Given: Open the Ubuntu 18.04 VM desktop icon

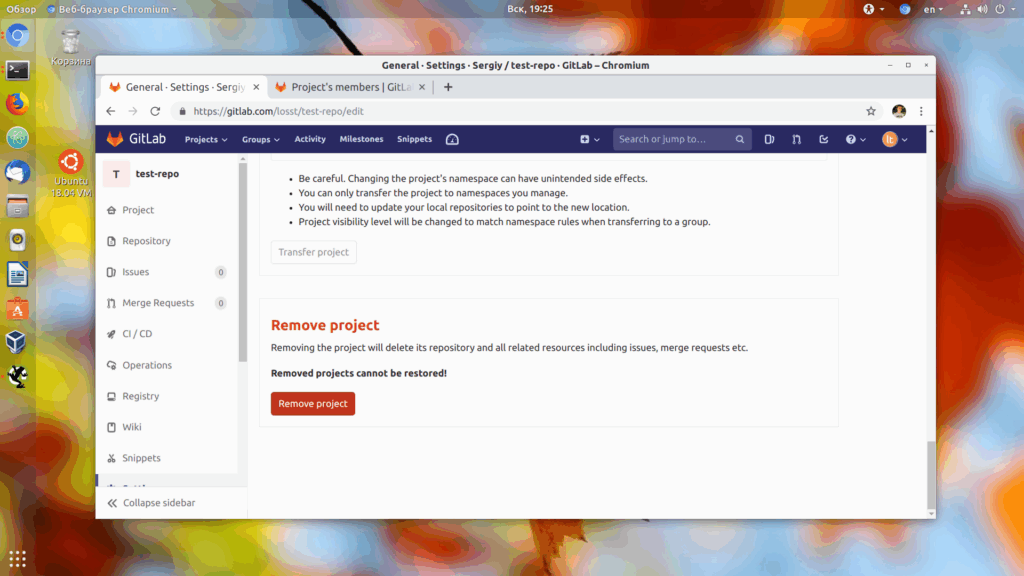Looking at the screenshot, I should [x=71, y=174].
